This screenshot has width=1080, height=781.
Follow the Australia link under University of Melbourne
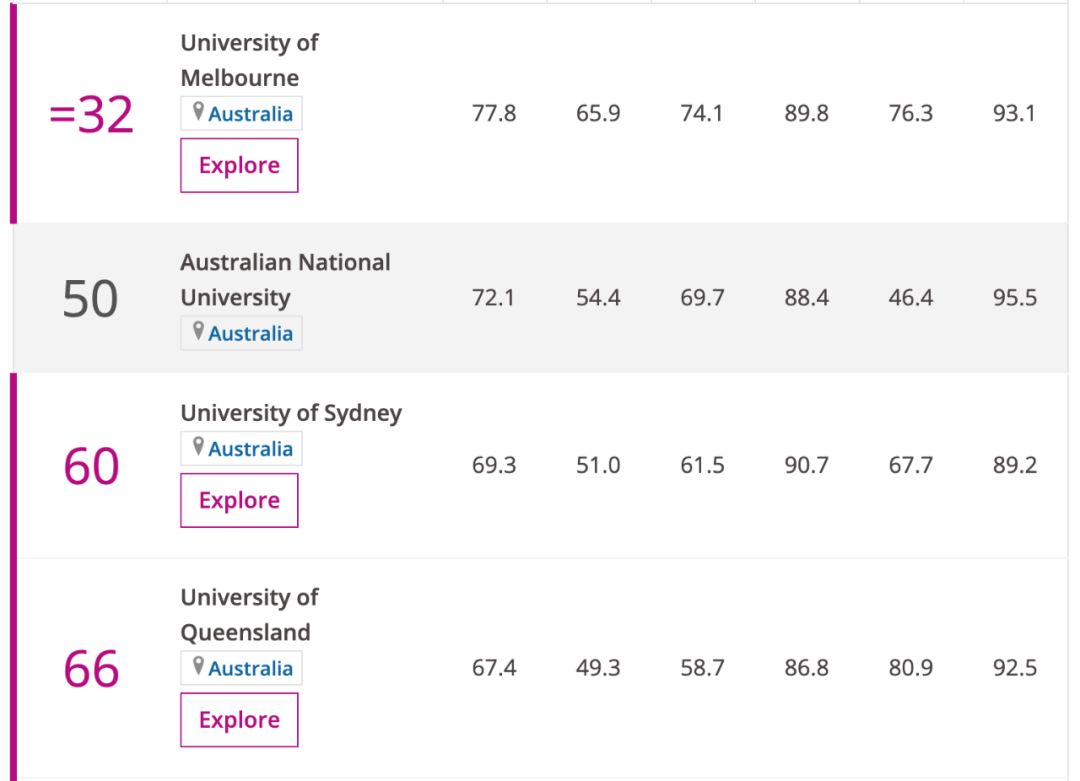tap(250, 114)
